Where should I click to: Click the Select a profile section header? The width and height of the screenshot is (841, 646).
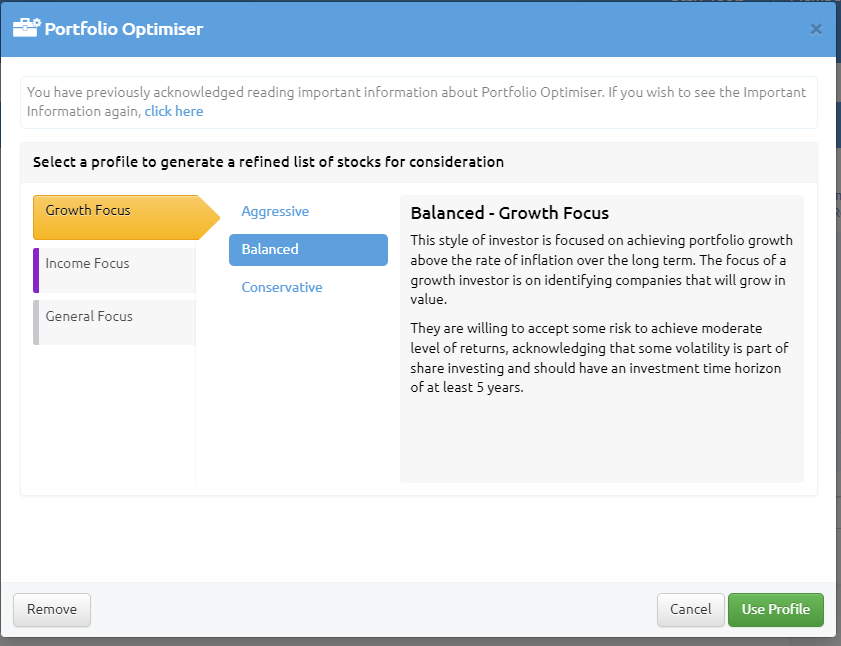[268, 162]
